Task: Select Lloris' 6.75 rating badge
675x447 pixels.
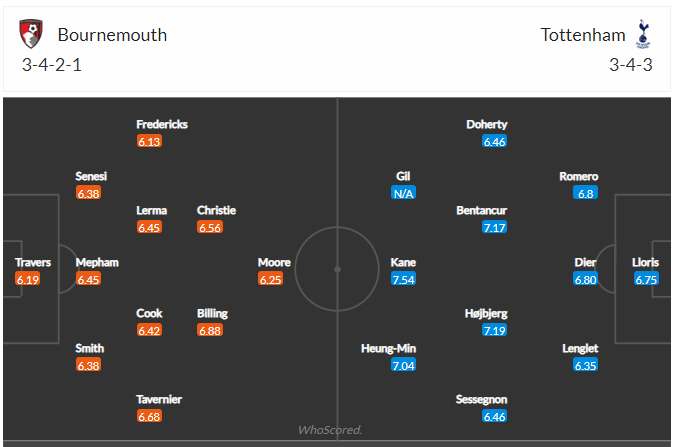Action: click(646, 279)
